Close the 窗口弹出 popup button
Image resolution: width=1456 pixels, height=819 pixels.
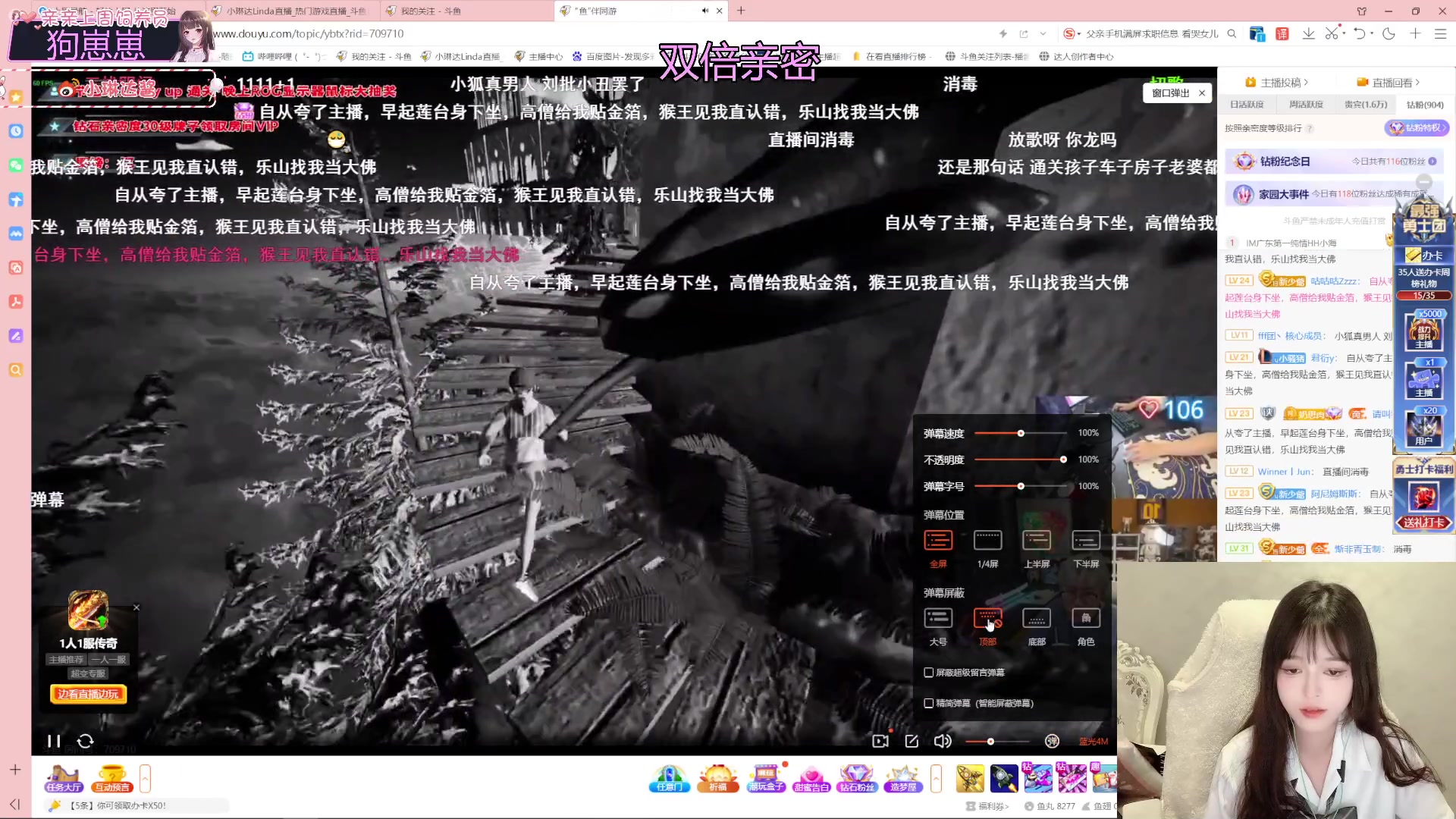[x=1202, y=93]
